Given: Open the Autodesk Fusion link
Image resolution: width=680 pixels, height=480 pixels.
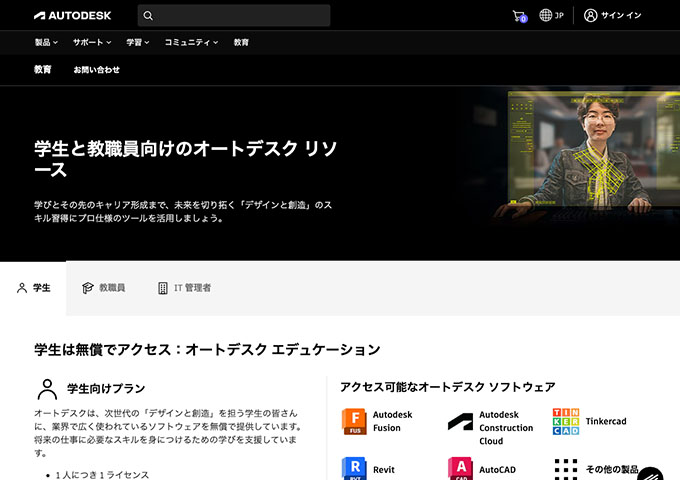Looking at the screenshot, I should [392, 421].
